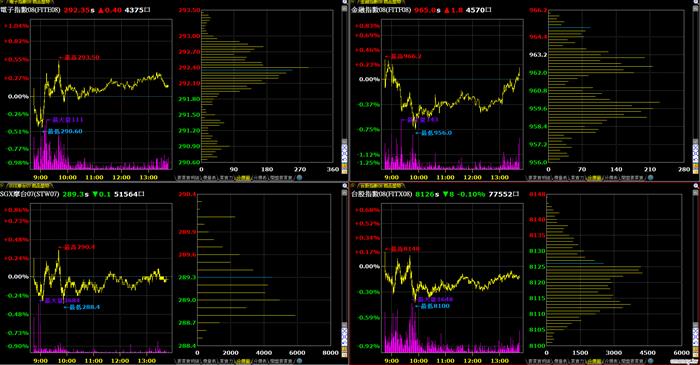Click the 金融指數08(FITF08) panel title
The image size is (700, 365).
[381, 10]
